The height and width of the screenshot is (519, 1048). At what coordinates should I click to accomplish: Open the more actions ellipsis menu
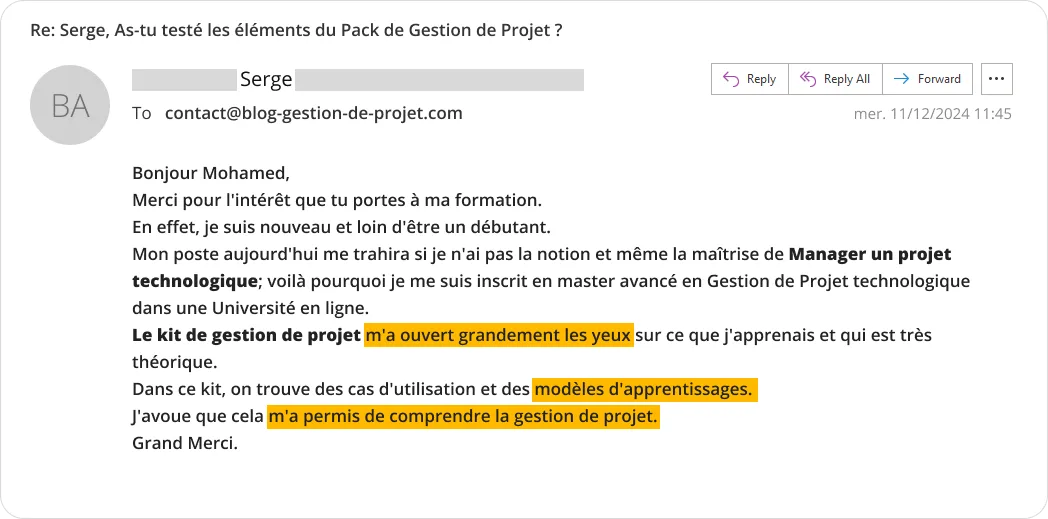(997, 79)
